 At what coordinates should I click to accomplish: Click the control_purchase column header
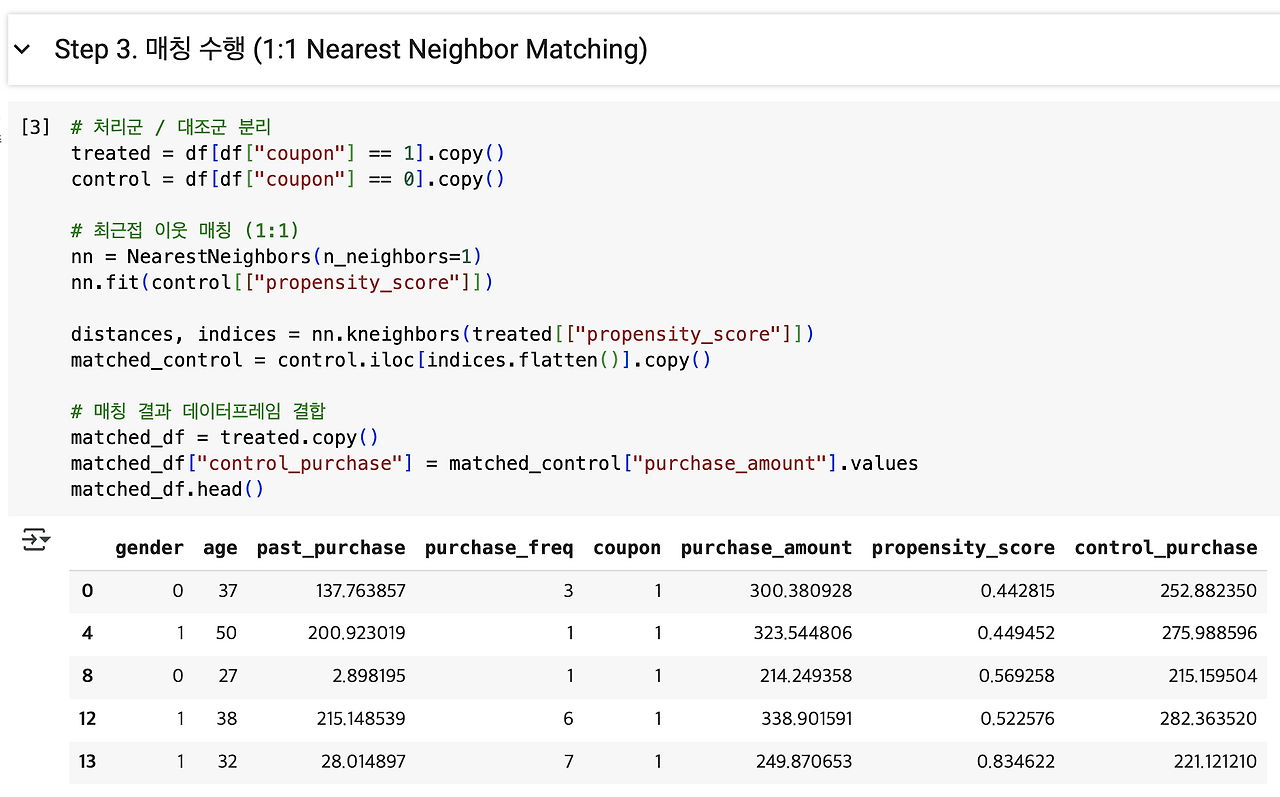pos(1166,548)
